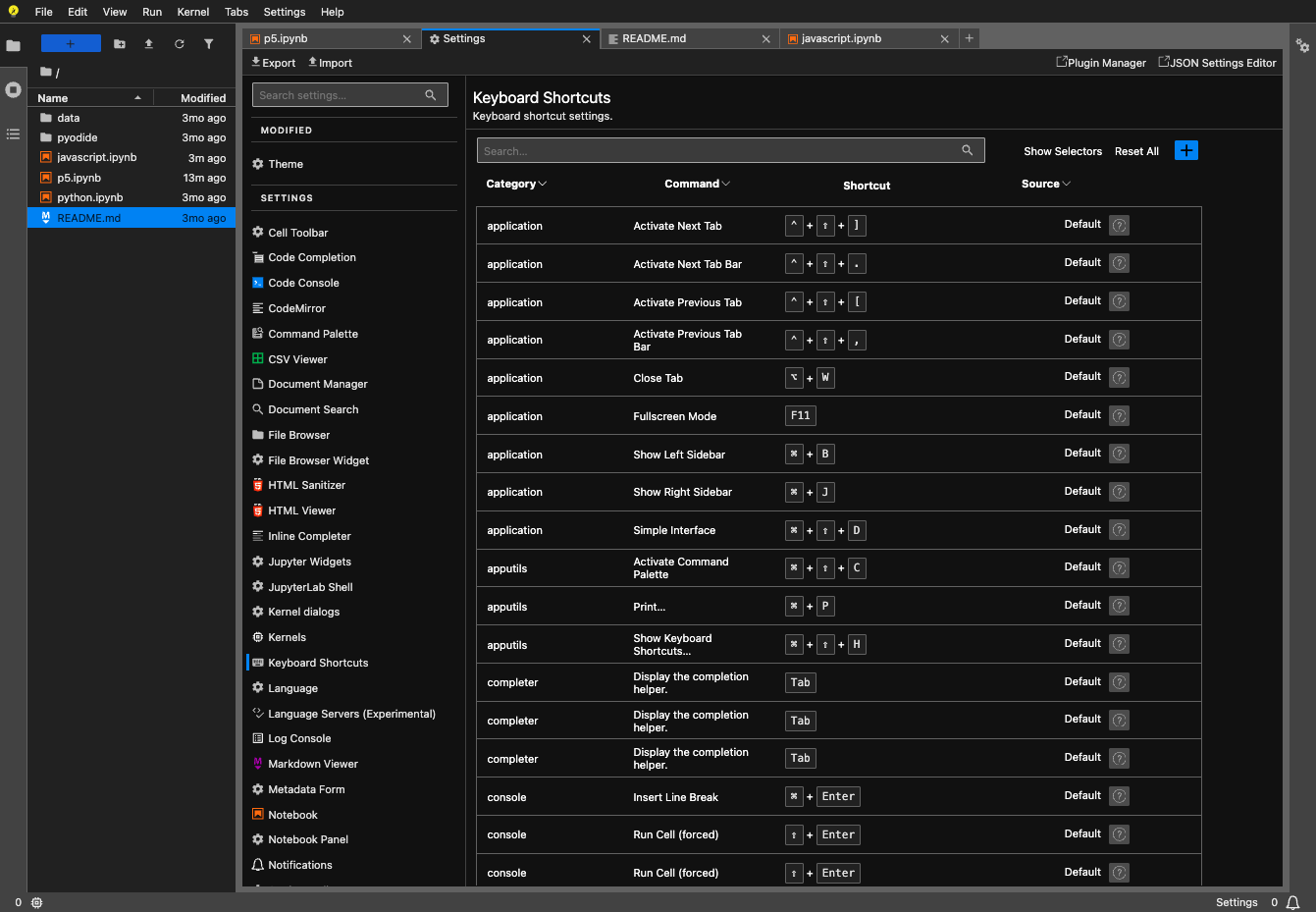Open the JSON Settings Editor link
This screenshot has height=912, width=1316.
tap(1217, 63)
